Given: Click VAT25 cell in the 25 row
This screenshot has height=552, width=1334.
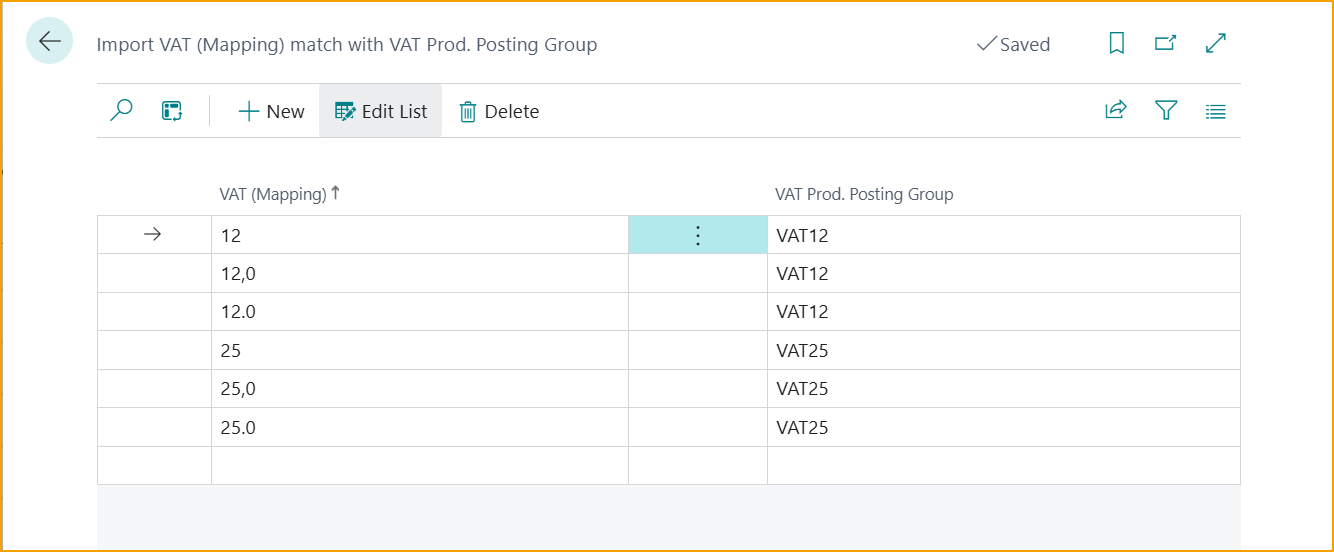Looking at the screenshot, I should pyautogui.click(x=1003, y=351).
